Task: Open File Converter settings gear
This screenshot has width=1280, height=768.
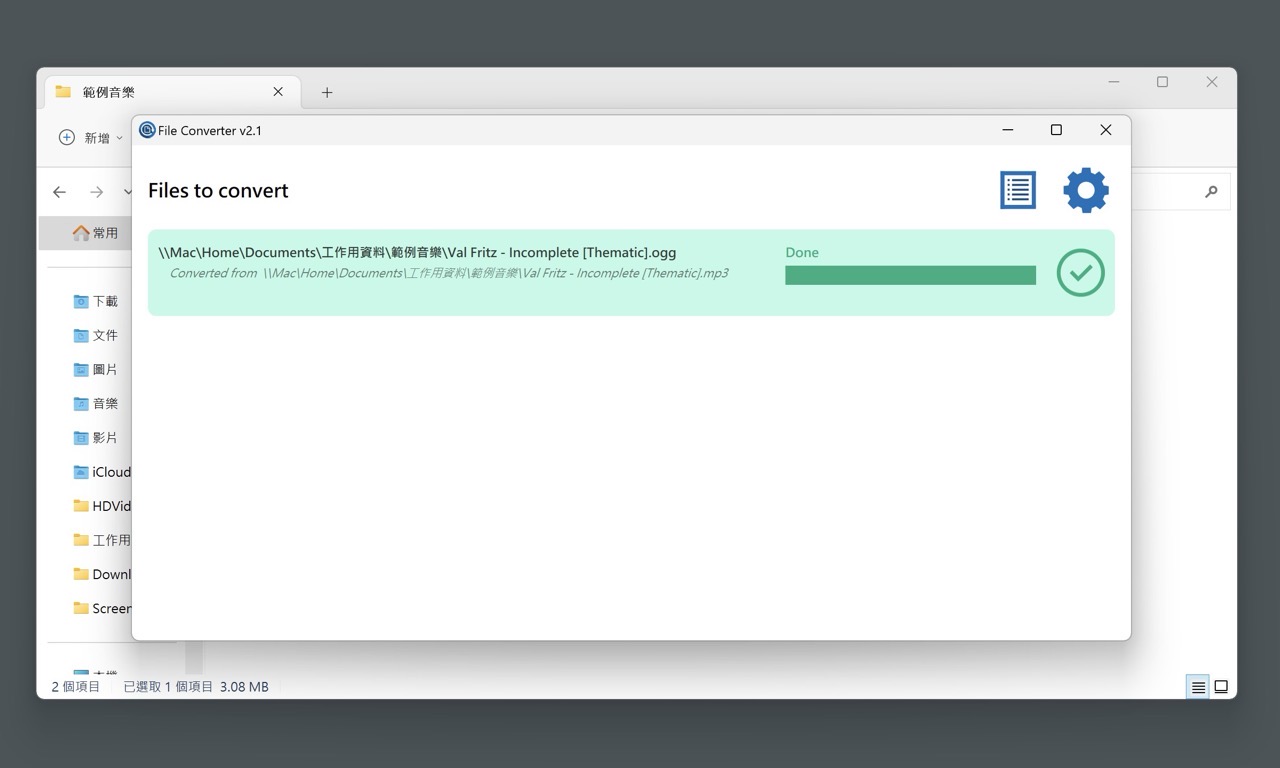Action: pos(1086,190)
